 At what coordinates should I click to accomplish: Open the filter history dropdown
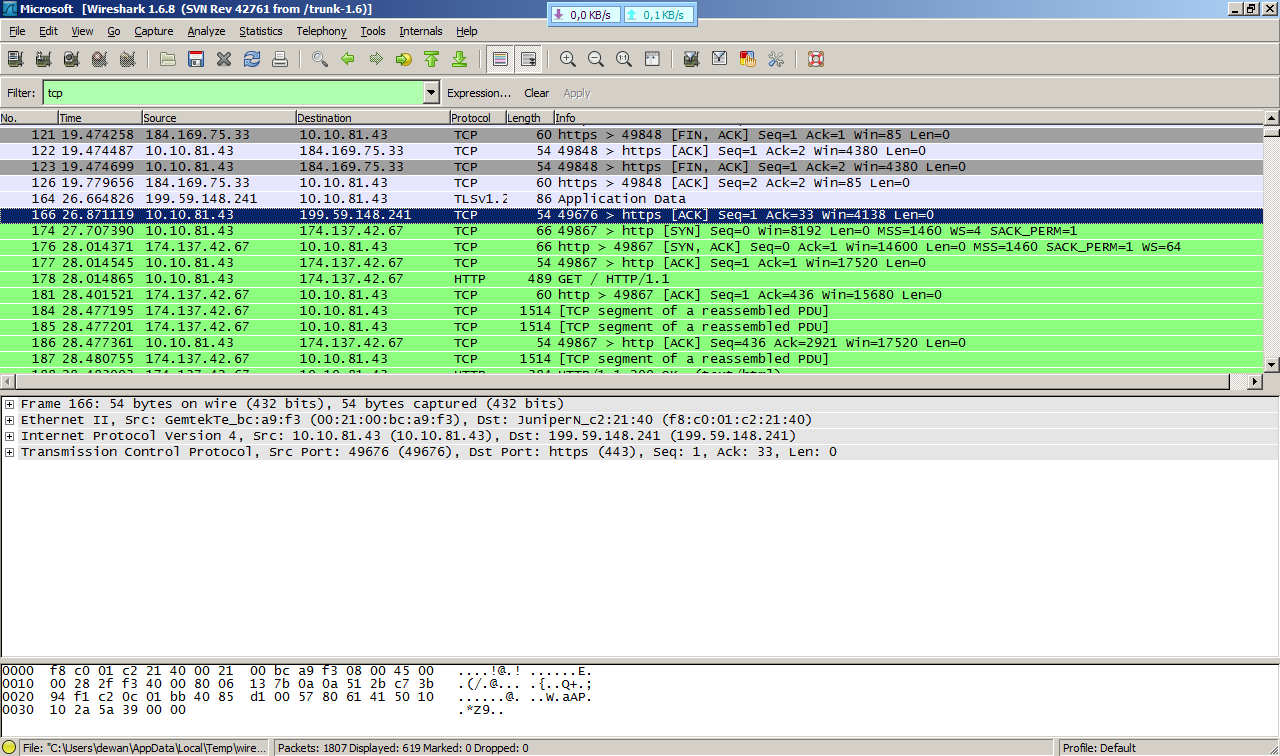[x=431, y=93]
